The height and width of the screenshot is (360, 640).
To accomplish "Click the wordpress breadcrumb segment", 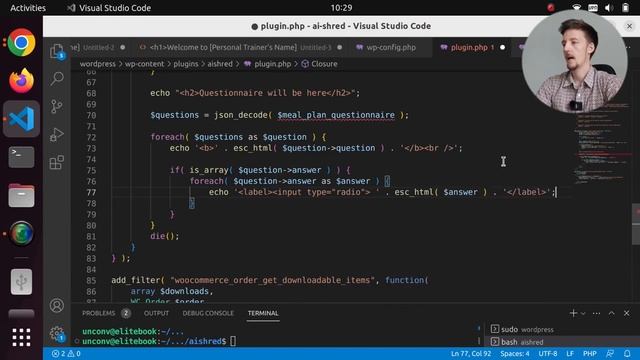I will pos(98,64).
